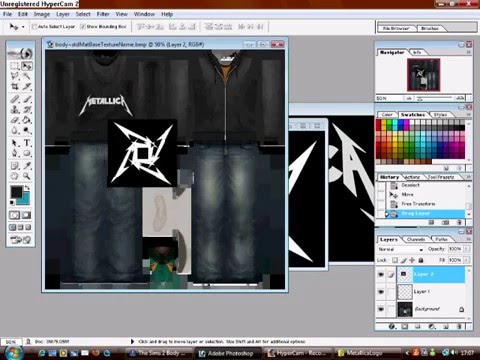The width and height of the screenshot is (480, 360).
Task: Add layer style from Layers panel bottom
Action: pos(392,326)
